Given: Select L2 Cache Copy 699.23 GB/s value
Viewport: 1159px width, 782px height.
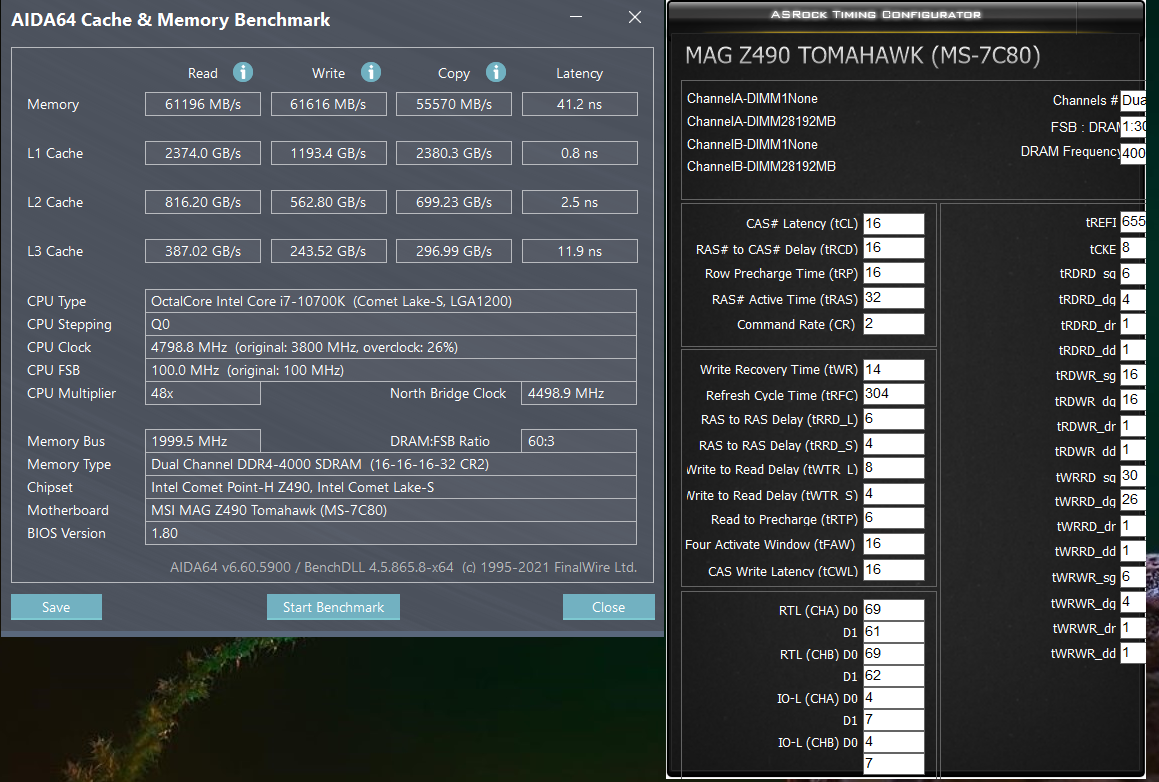Looking at the screenshot, I should 454,202.
